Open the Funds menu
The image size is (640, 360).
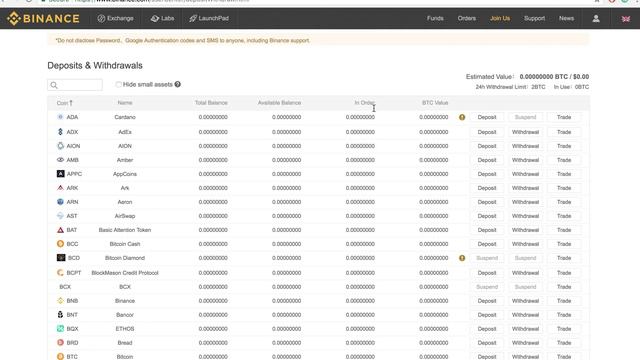(435, 18)
